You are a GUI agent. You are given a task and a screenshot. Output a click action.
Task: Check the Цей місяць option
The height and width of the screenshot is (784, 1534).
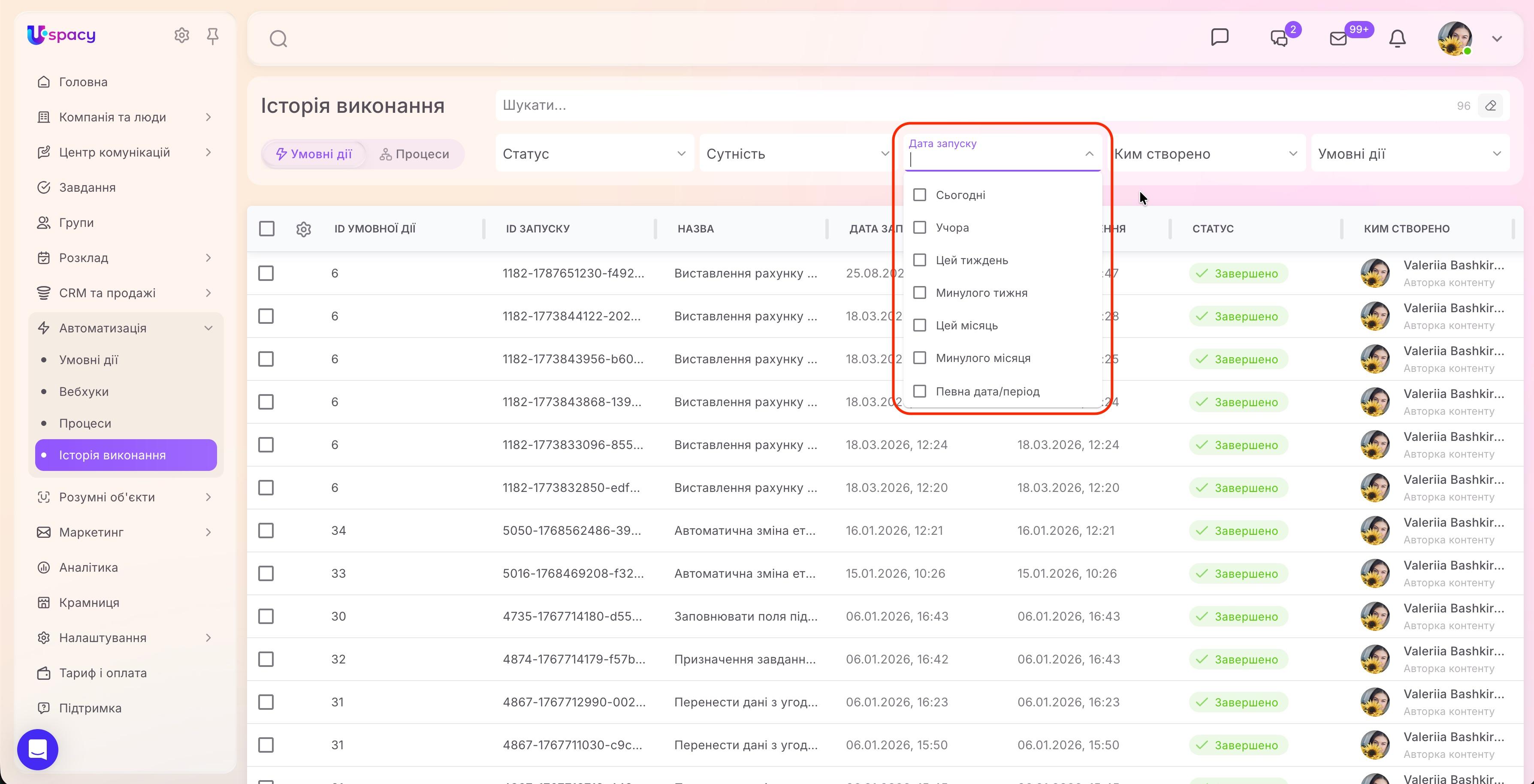pos(919,326)
